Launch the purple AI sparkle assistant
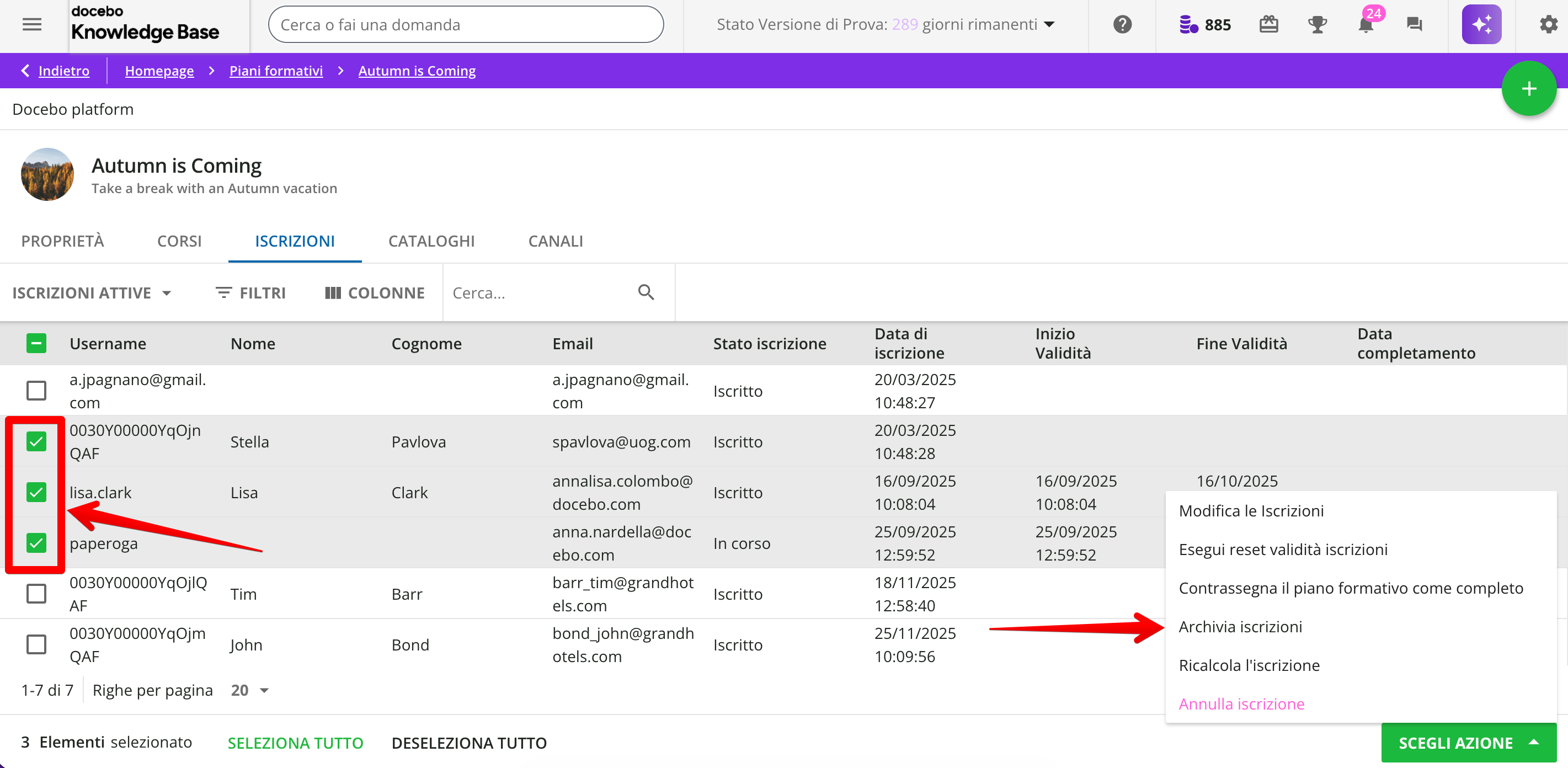Screen dimensions: 1568x768 (1481, 24)
